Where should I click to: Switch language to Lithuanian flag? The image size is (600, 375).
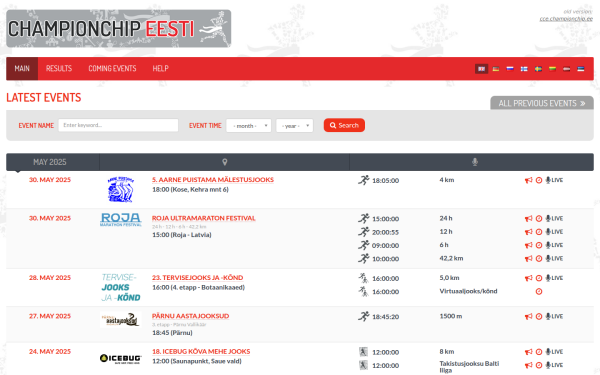click(553, 69)
